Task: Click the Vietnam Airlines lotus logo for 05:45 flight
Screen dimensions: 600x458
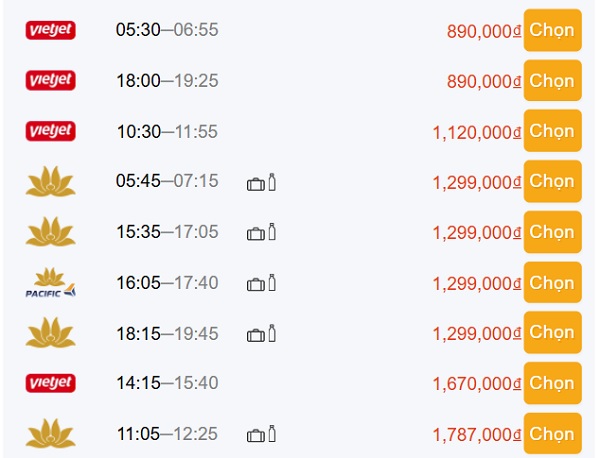Action: (50, 182)
